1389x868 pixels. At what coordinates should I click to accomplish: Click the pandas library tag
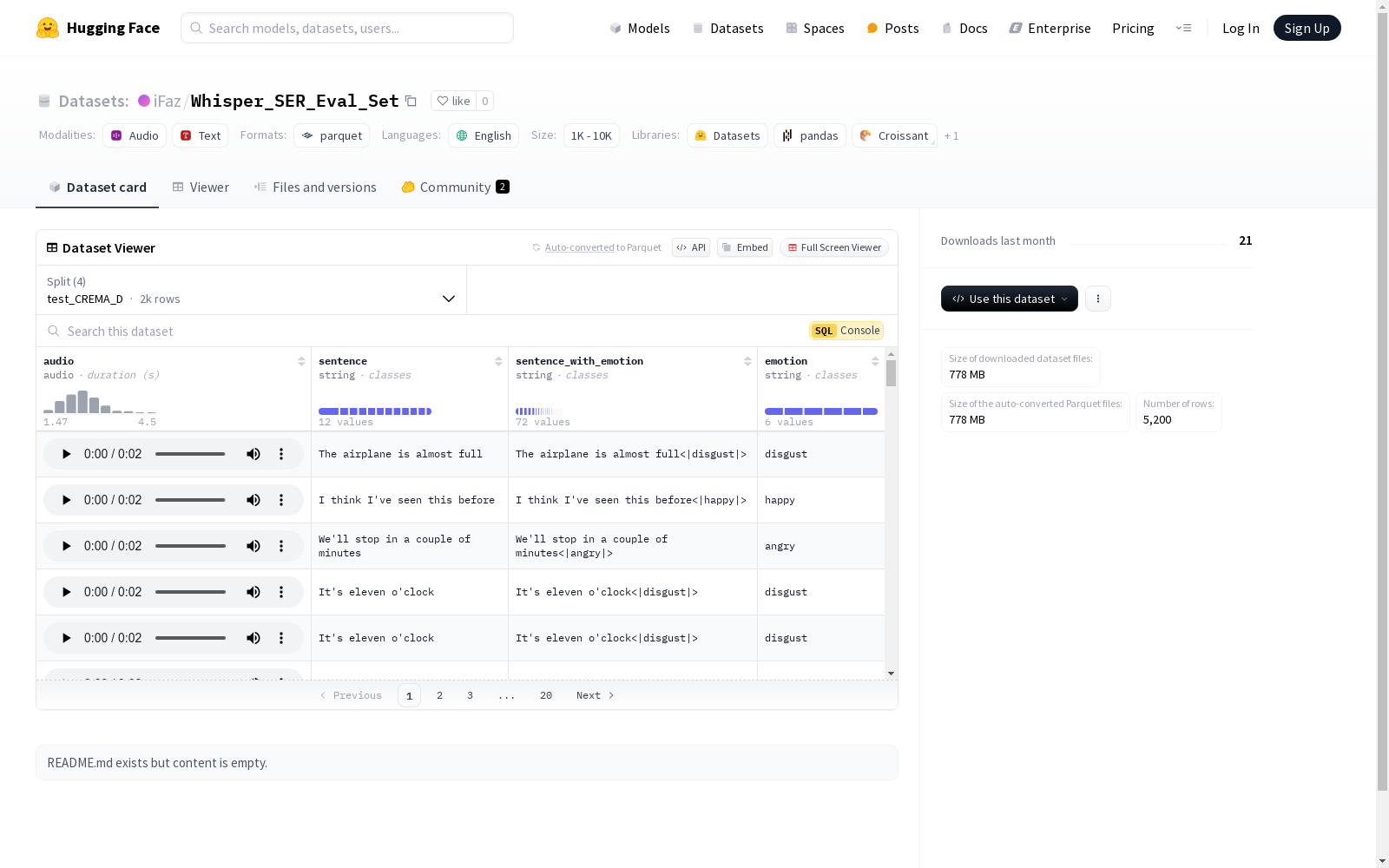click(x=810, y=135)
